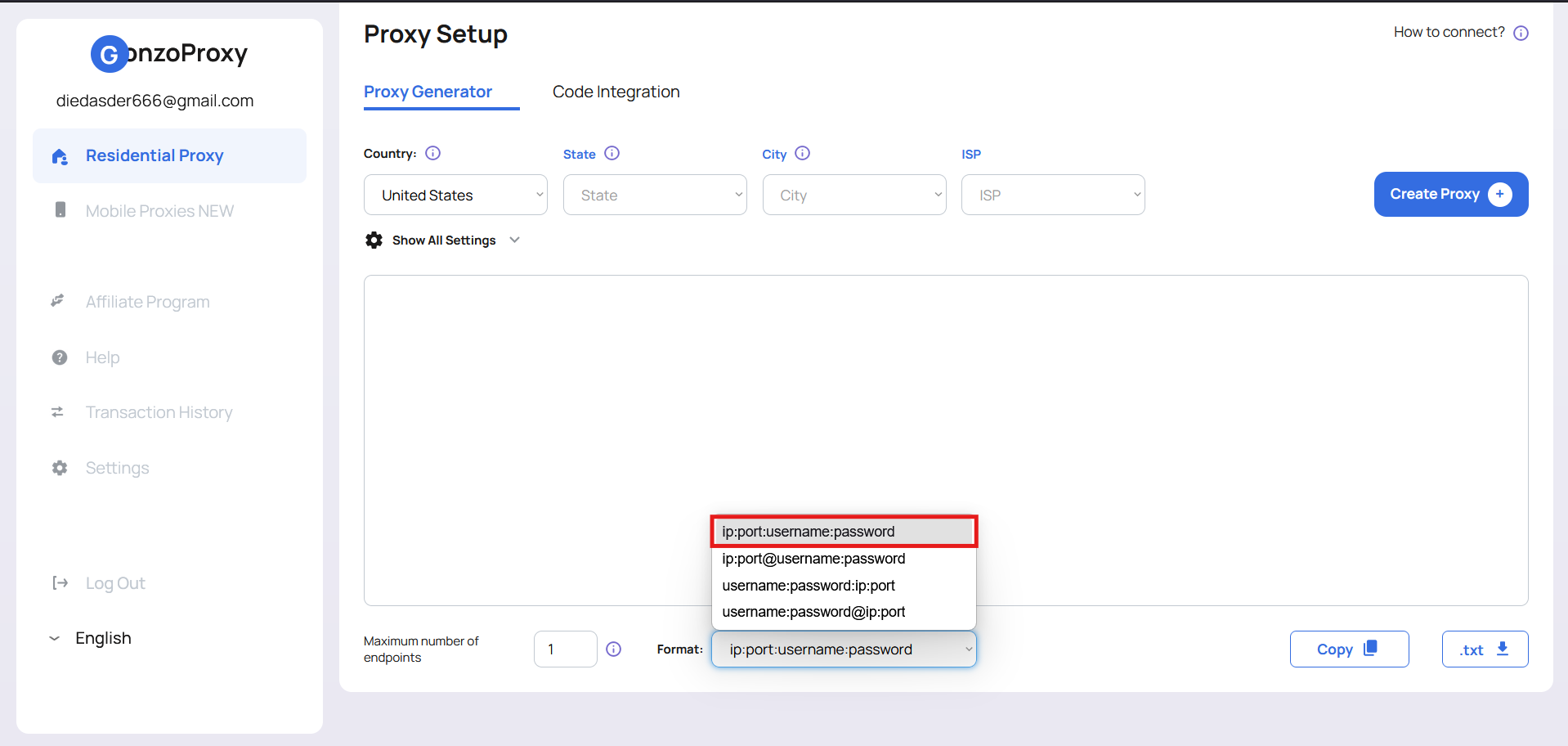This screenshot has width=1568, height=746.
Task: Click the GonzoProxy logo icon
Action: [110, 54]
